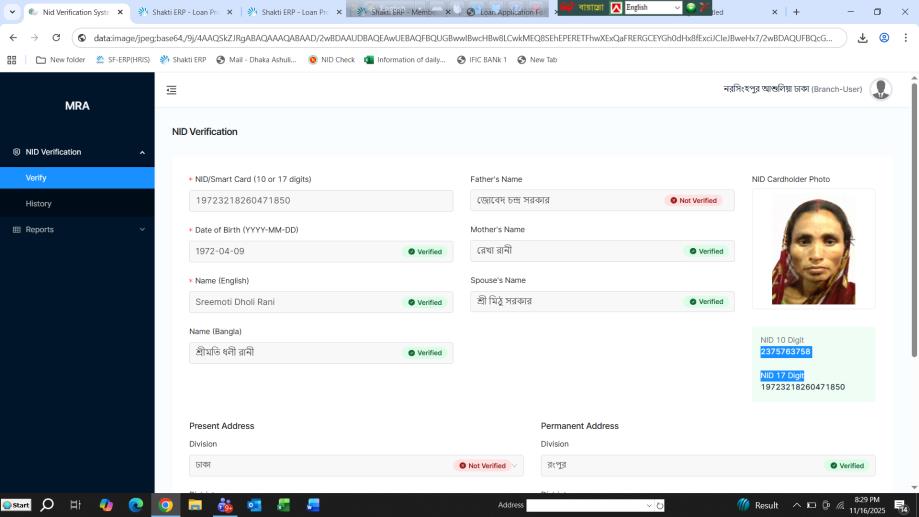Image resolution: width=919 pixels, height=517 pixels.
Task: Open the user profile avatar menu
Action: [x=880, y=89]
